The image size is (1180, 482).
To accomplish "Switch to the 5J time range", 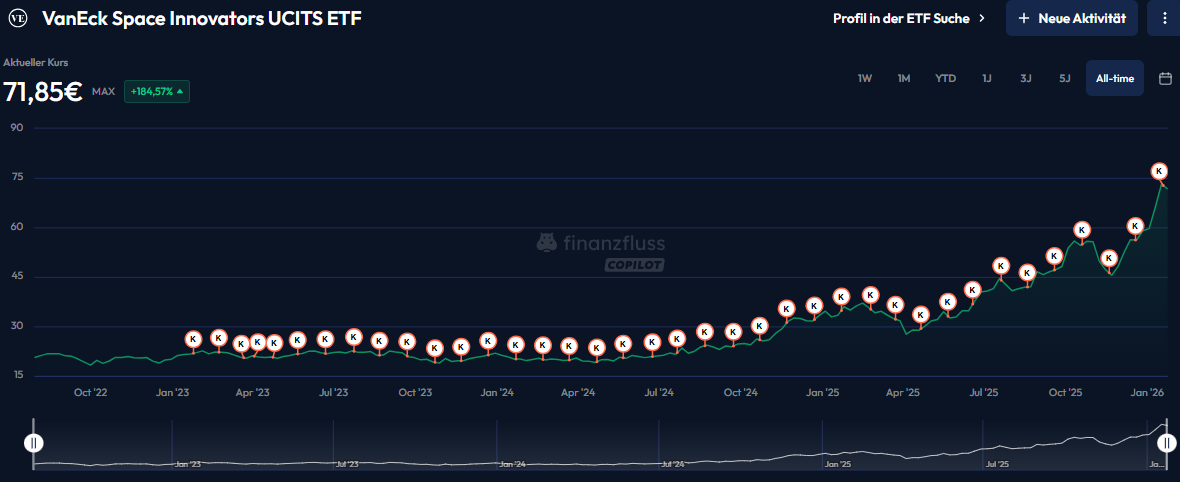I will coord(1064,79).
